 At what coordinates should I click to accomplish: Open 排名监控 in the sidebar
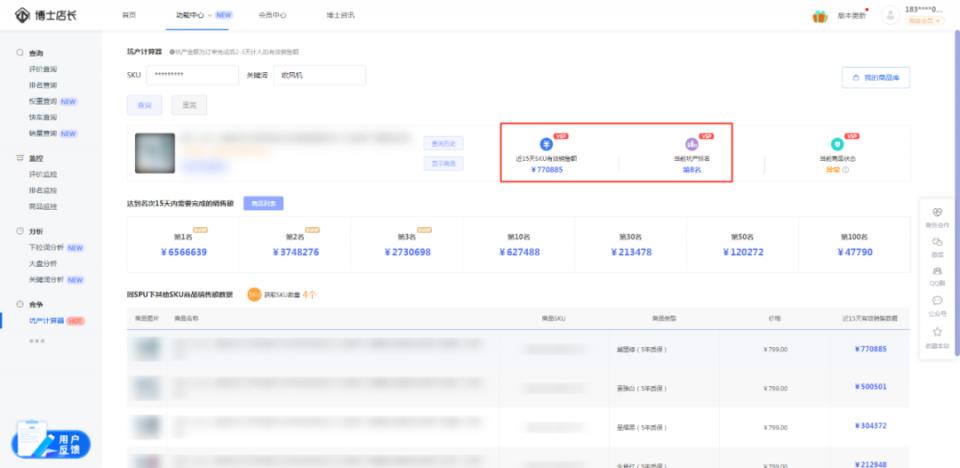pos(43,191)
